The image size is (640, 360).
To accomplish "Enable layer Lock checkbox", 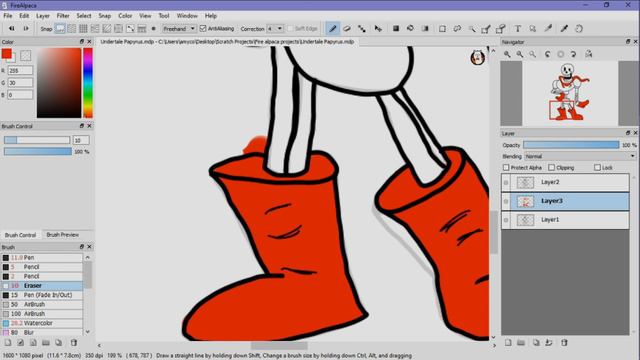I will point(597,167).
